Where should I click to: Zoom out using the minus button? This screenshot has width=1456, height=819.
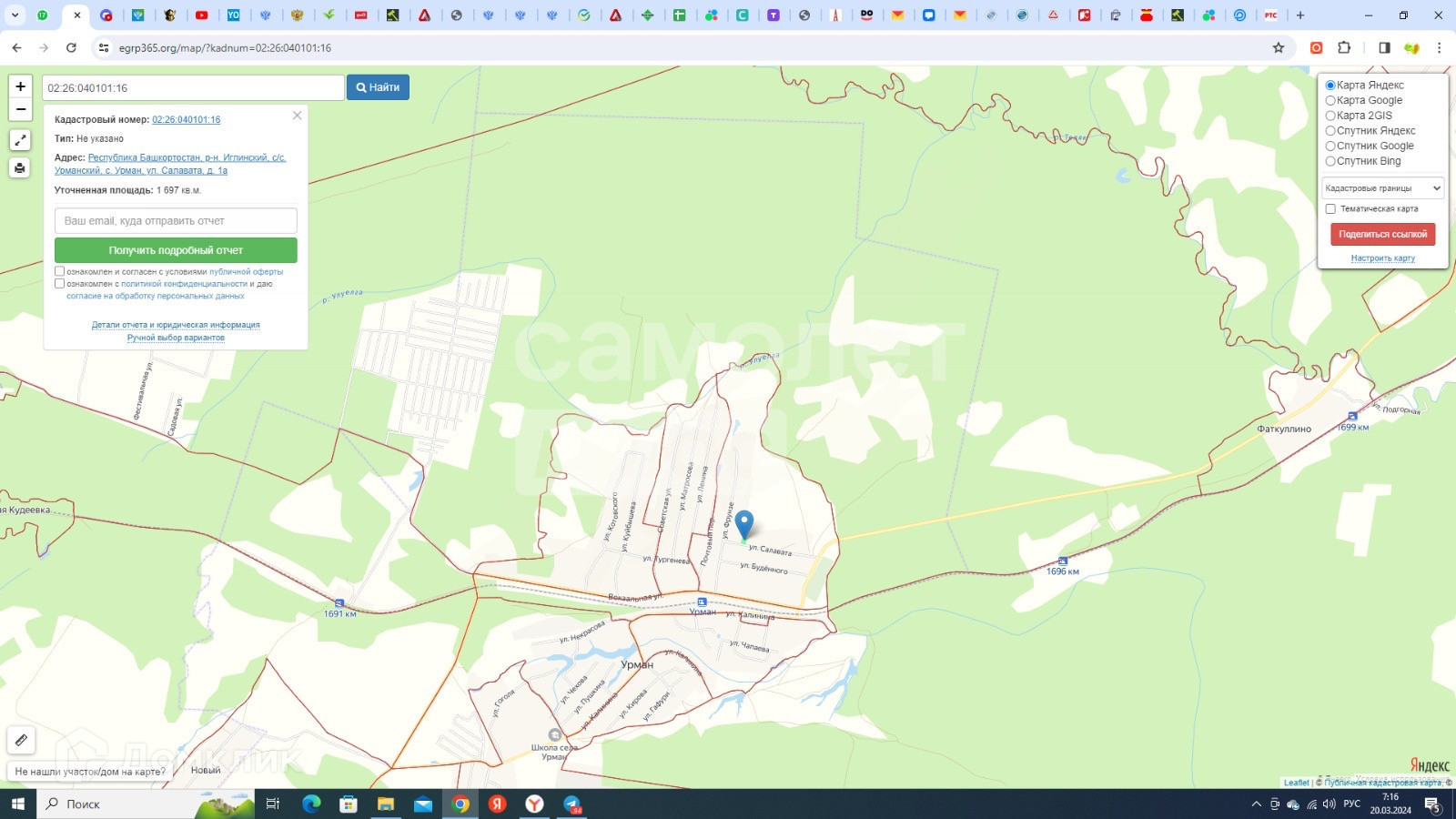pyautogui.click(x=20, y=109)
